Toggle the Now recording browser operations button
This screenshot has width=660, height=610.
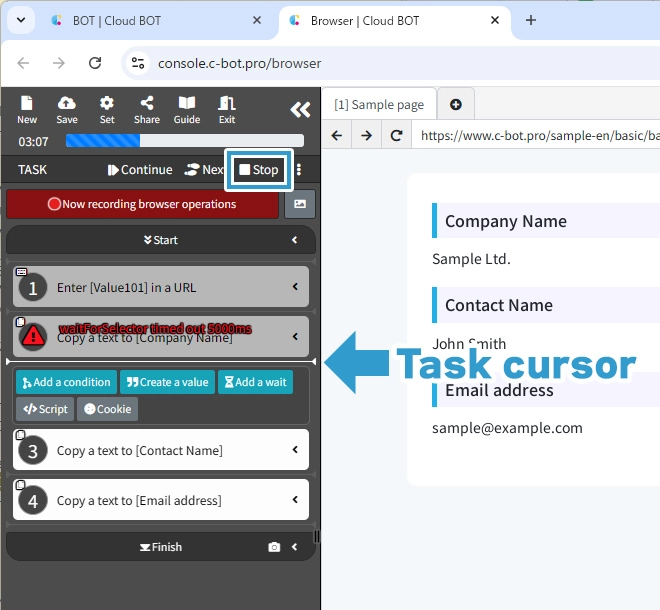tap(142, 204)
